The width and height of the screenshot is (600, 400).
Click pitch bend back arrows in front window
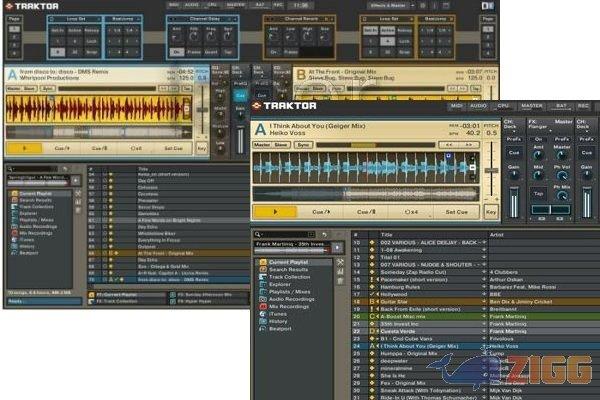pos(449,145)
